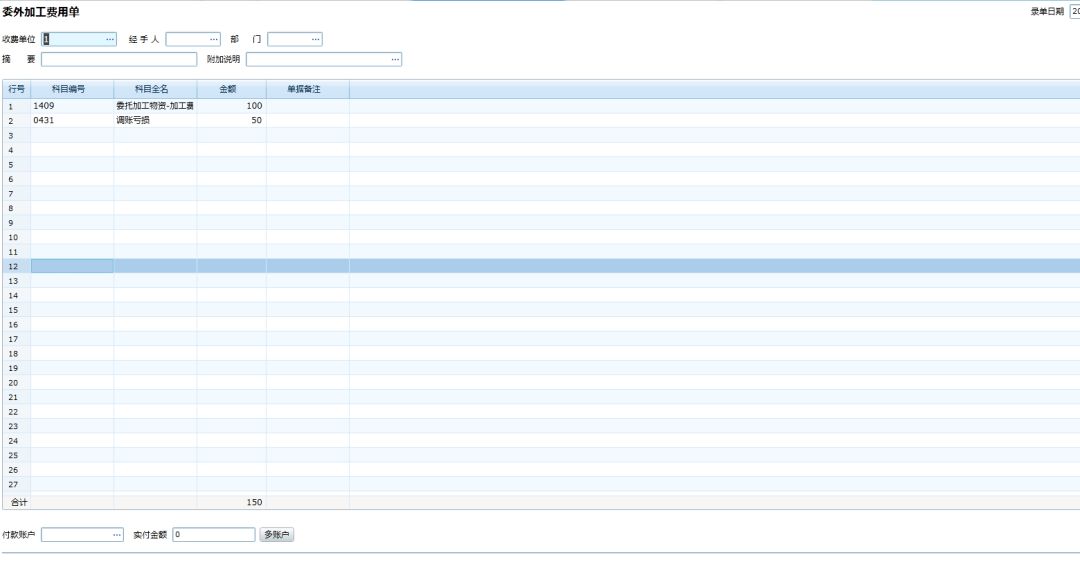The width and height of the screenshot is (1080, 571).
Task: Click the total amount 150 in 合计 row
Action: click(x=231, y=502)
